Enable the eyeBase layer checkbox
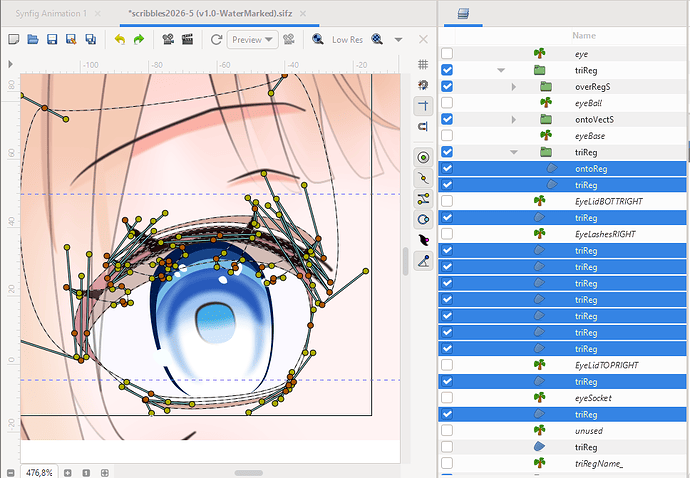The image size is (690, 478). 447,135
